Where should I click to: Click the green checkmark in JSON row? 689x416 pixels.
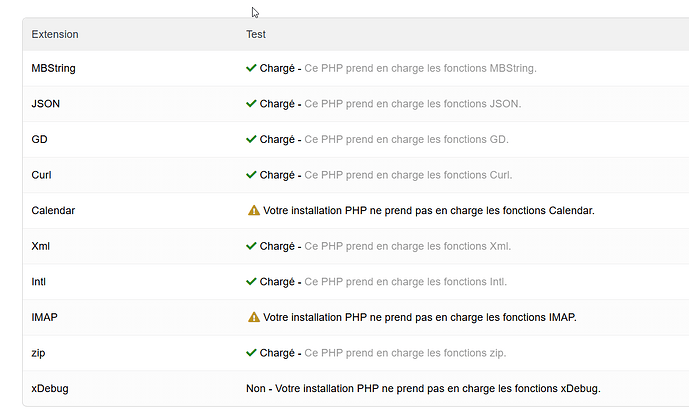(x=252, y=104)
